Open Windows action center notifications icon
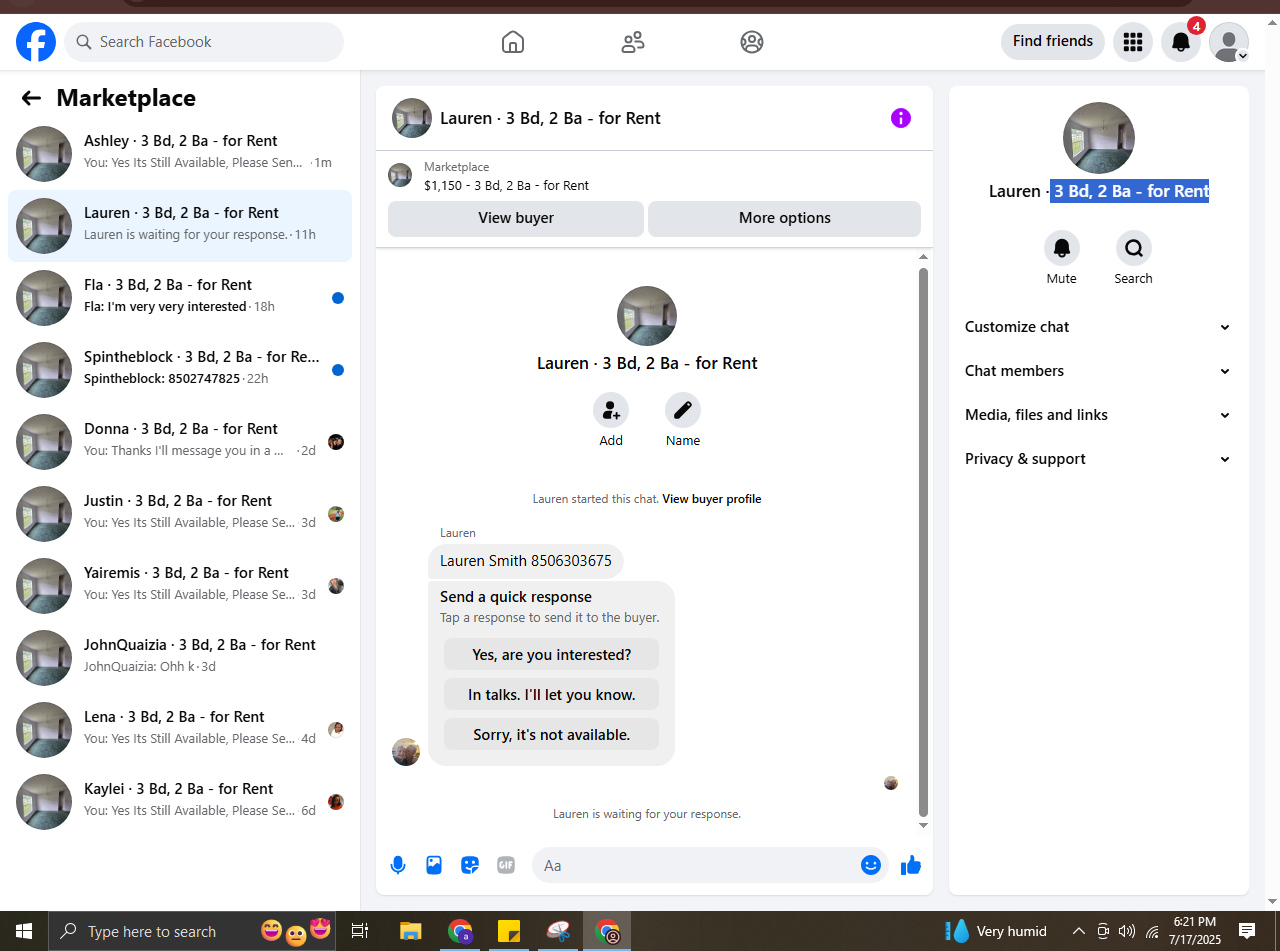Image resolution: width=1280 pixels, height=951 pixels. (x=1247, y=931)
